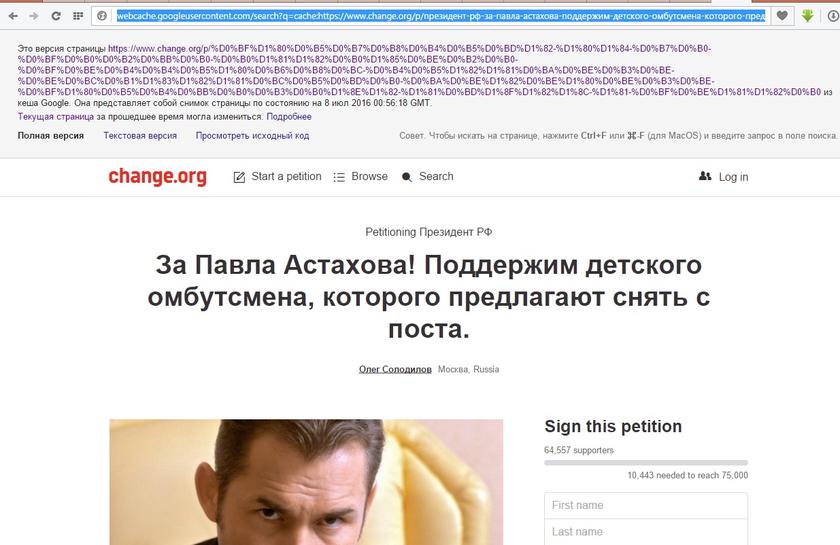Image resolution: width=840 pixels, height=545 pixels.
Task: Click Search in the site navigation
Action: (x=428, y=176)
